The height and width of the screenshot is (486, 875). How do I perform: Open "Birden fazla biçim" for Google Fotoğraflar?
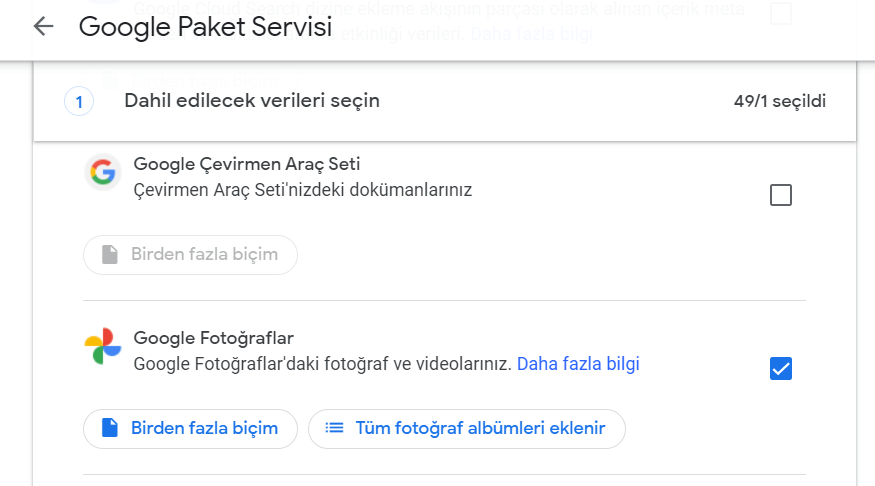pyautogui.click(x=190, y=428)
